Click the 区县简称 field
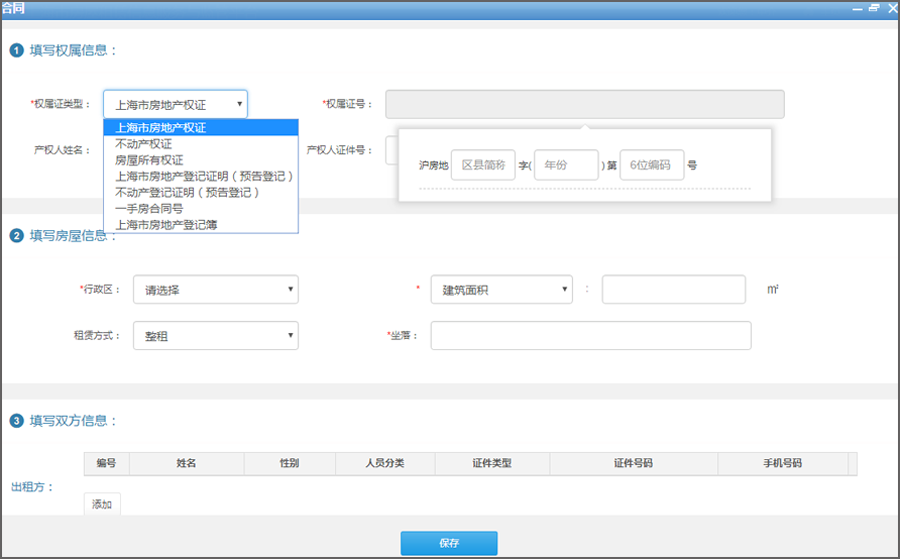This screenshot has width=900, height=559. tap(483, 165)
